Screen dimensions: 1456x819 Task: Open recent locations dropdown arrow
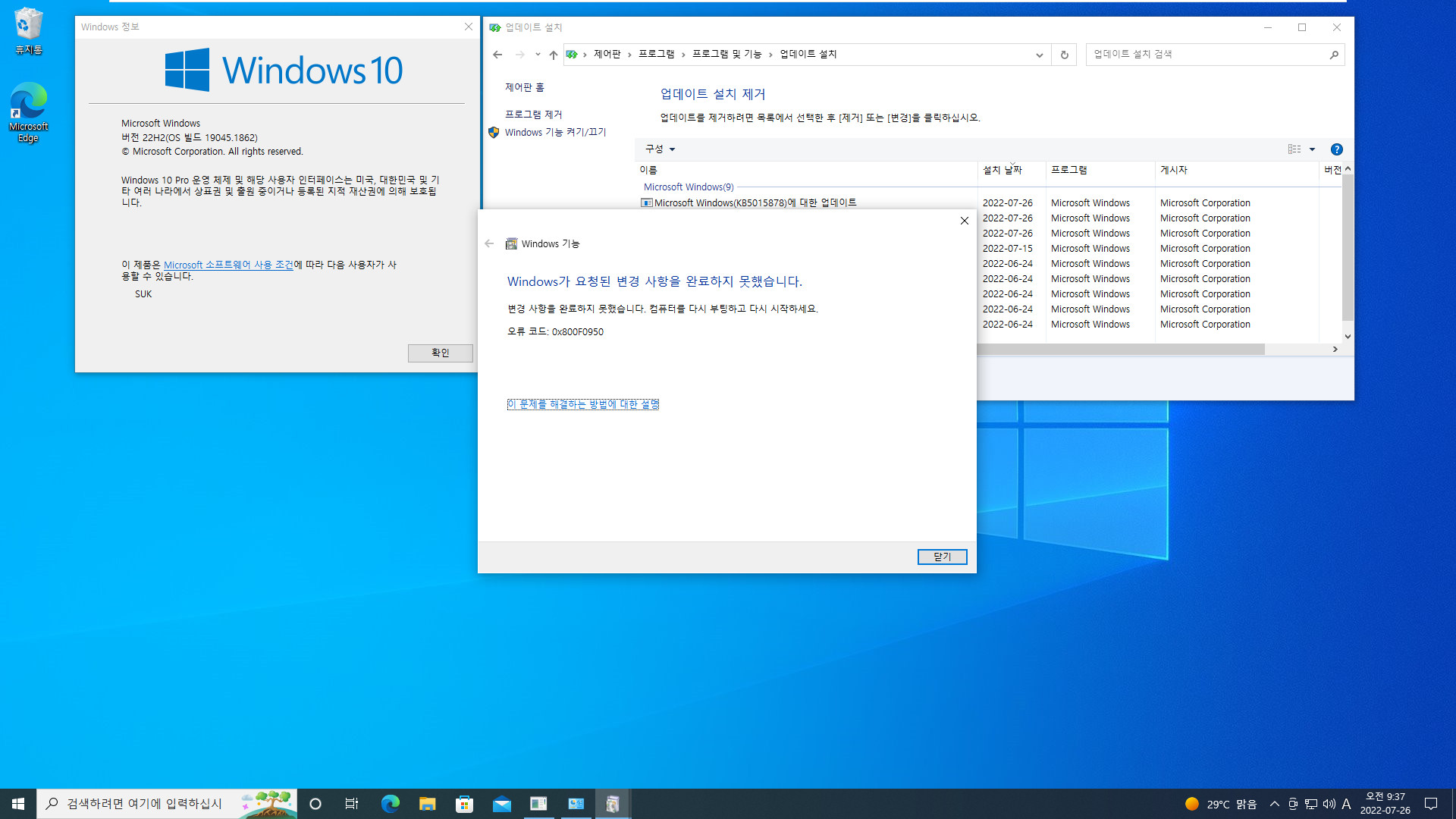[538, 55]
